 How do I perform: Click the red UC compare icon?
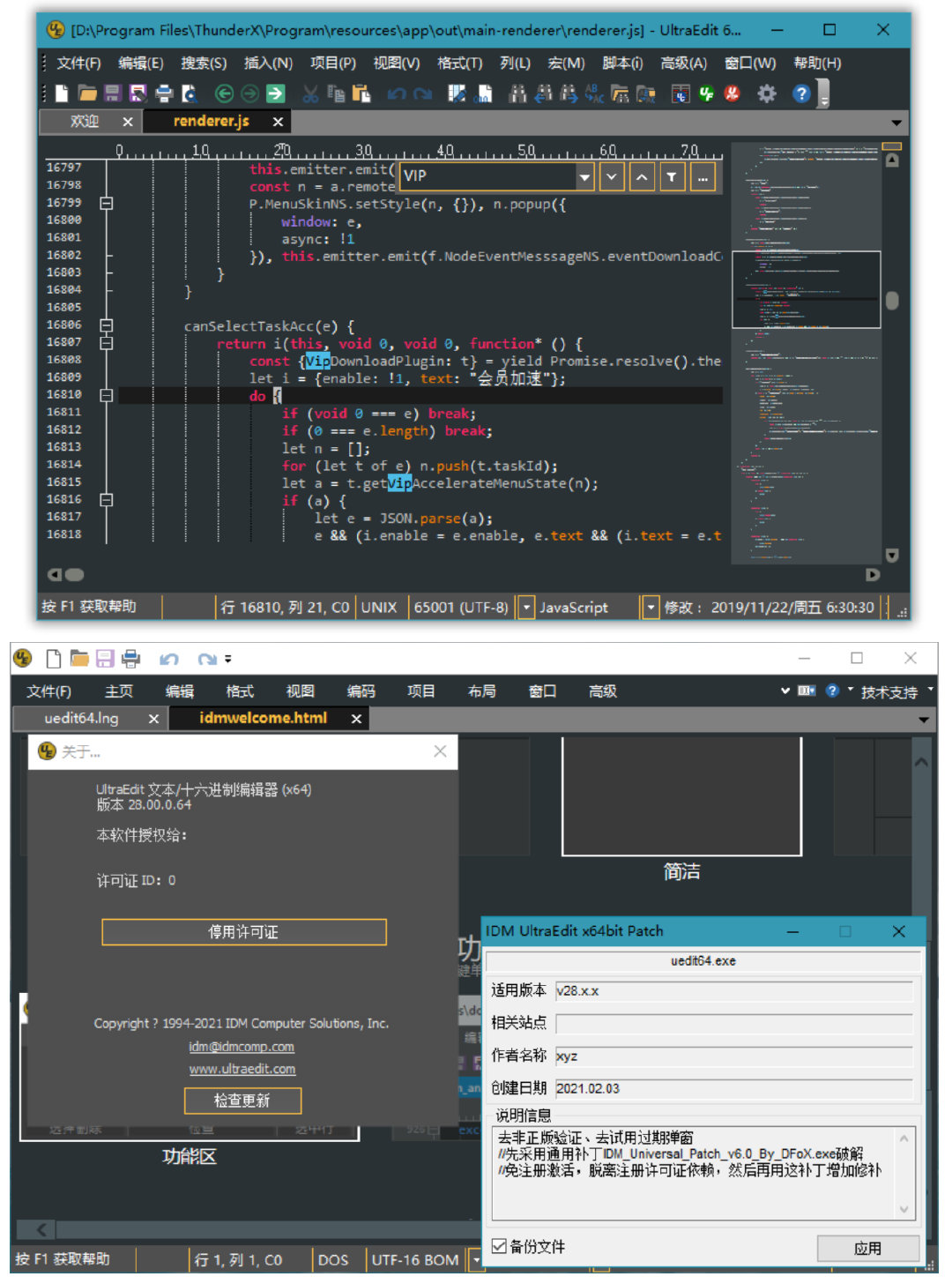[732, 93]
